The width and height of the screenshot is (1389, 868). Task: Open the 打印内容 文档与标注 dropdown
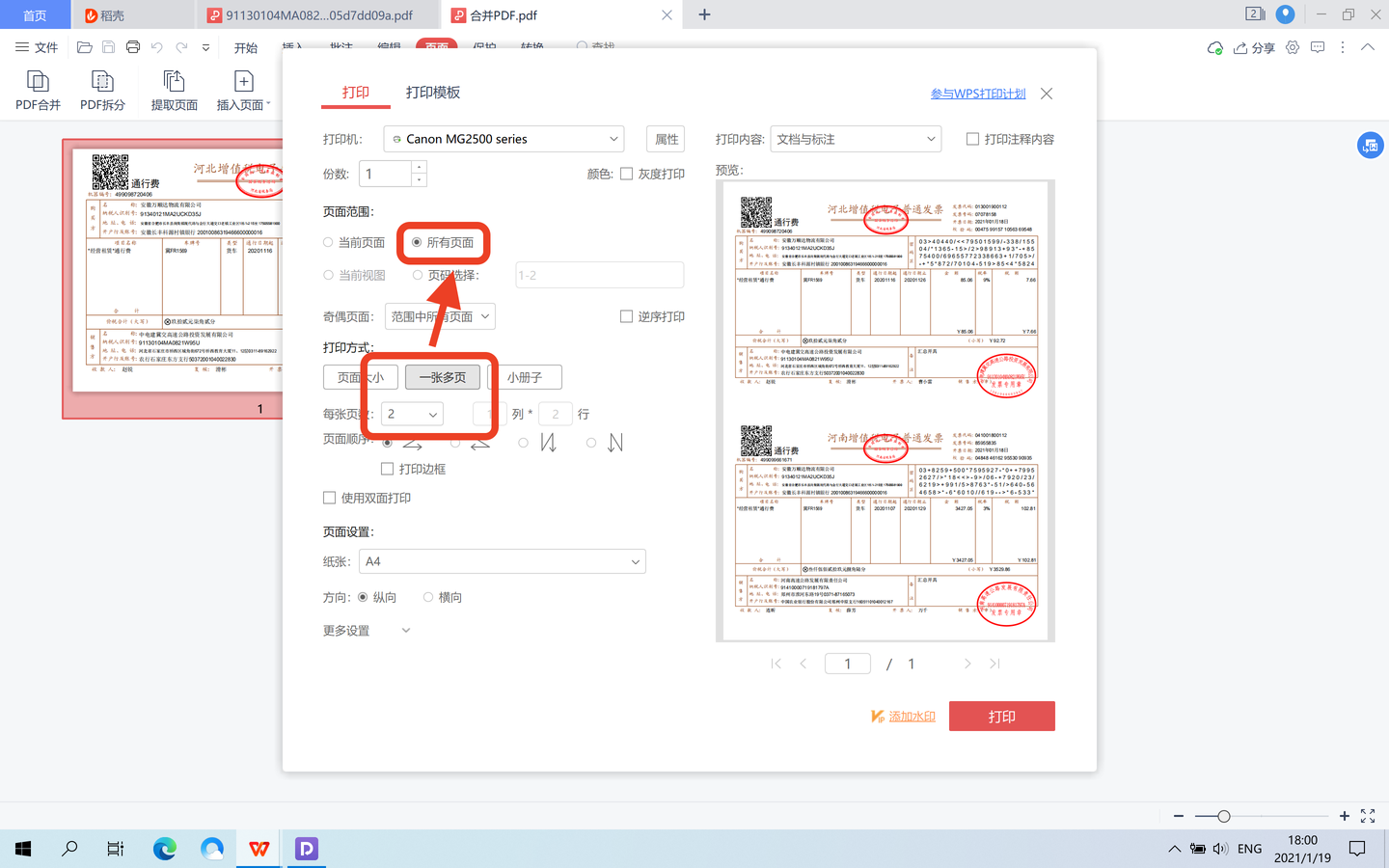856,139
